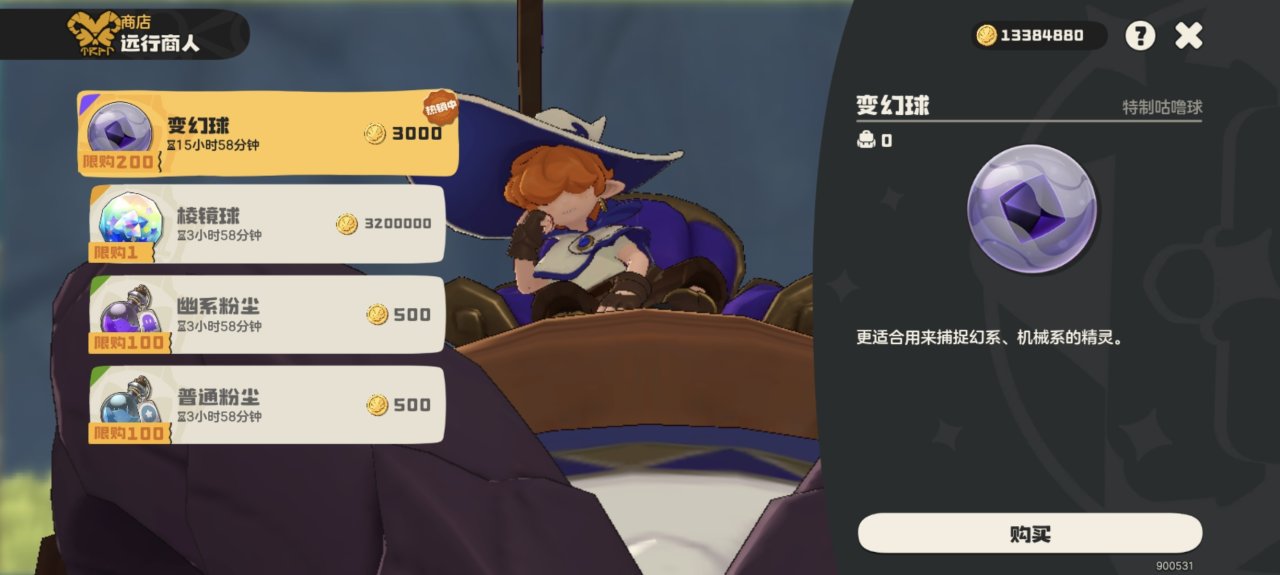Screen dimensions: 1280x575
Task: Click the 远行商人 shop title
Action: pos(160,43)
